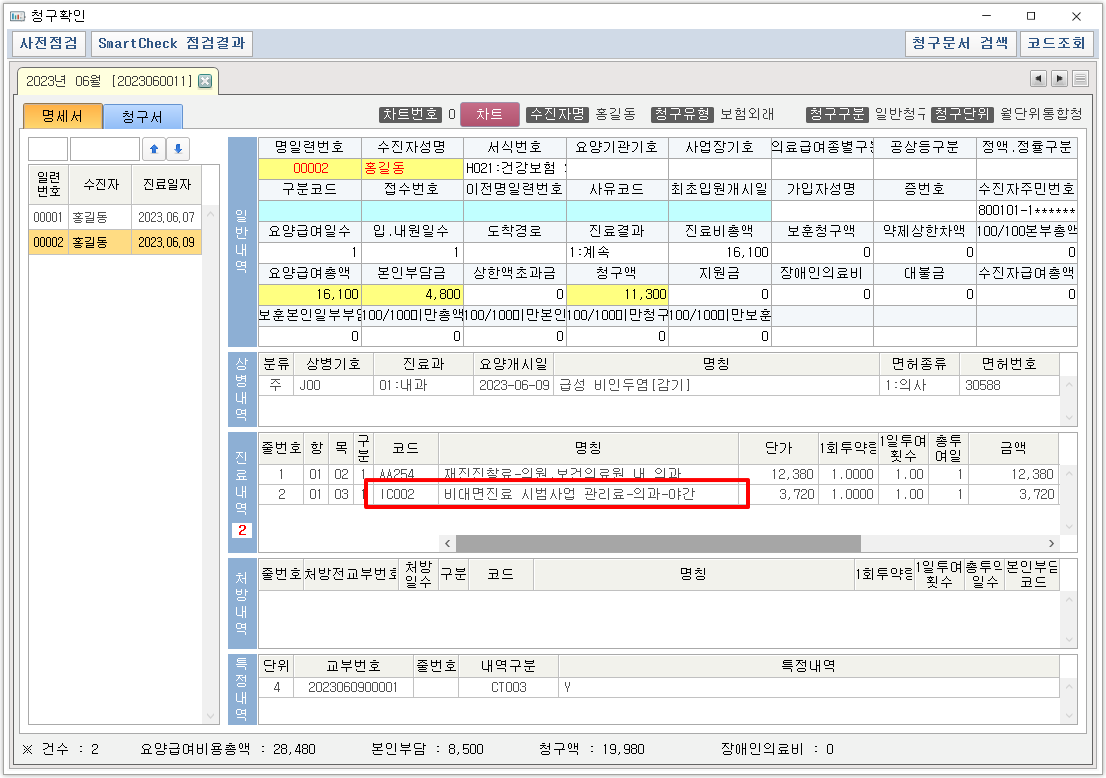1106x778 pixels.
Task: Close the 2023년 06월 document tab
Action: click(205, 81)
